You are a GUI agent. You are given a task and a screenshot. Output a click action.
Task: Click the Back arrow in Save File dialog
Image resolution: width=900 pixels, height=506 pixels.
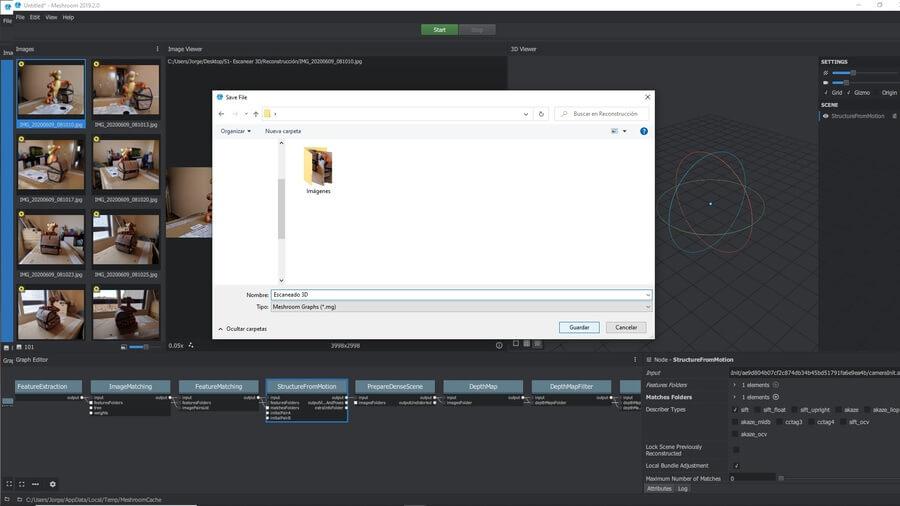coord(221,114)
